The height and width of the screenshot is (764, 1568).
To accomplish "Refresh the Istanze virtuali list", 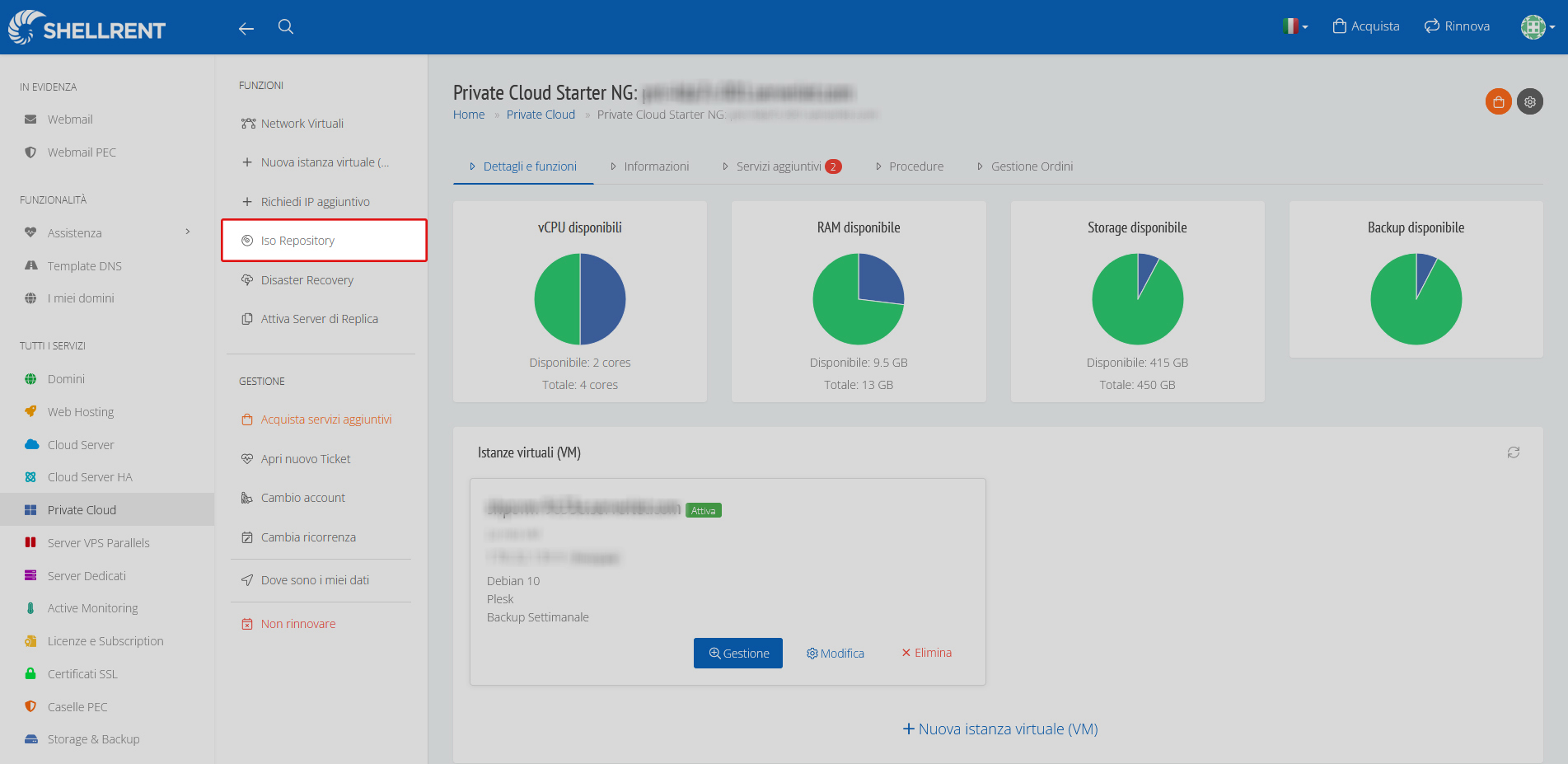I will [x=1514, y=452].
